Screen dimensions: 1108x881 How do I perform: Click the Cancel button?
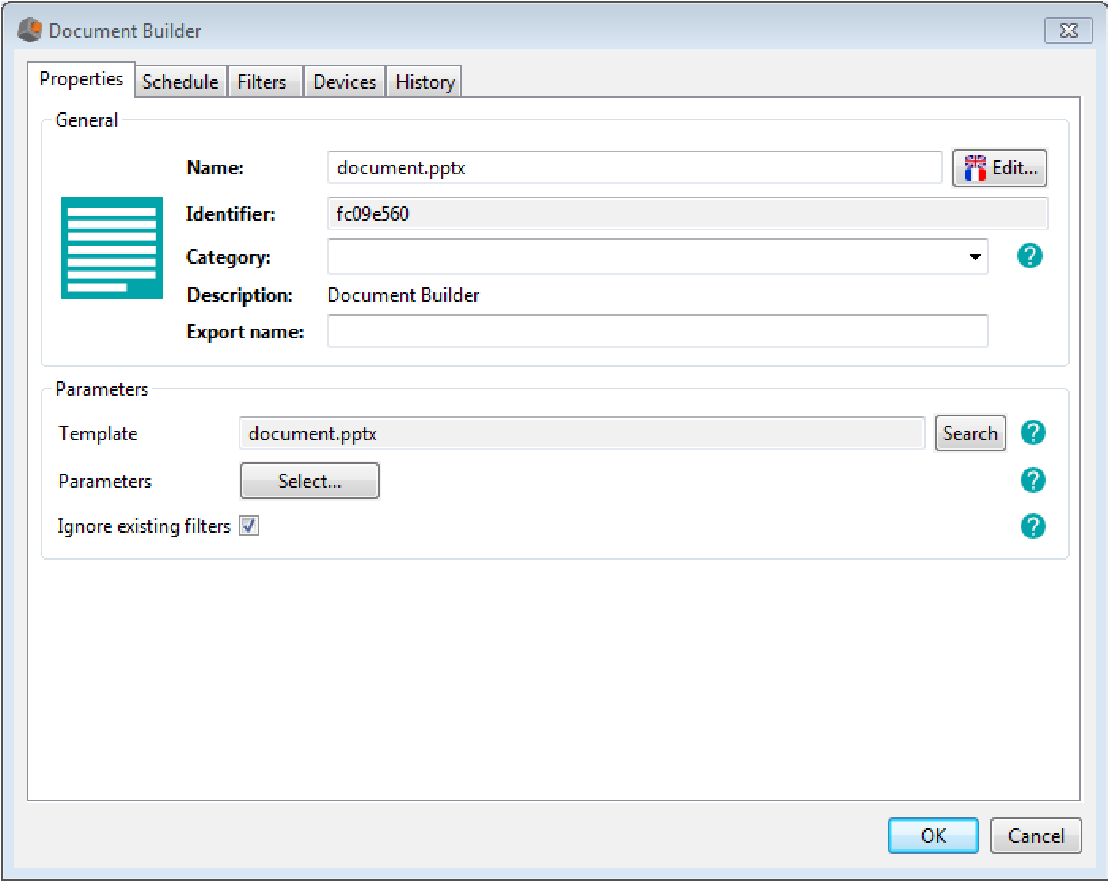pos(1036,836)
